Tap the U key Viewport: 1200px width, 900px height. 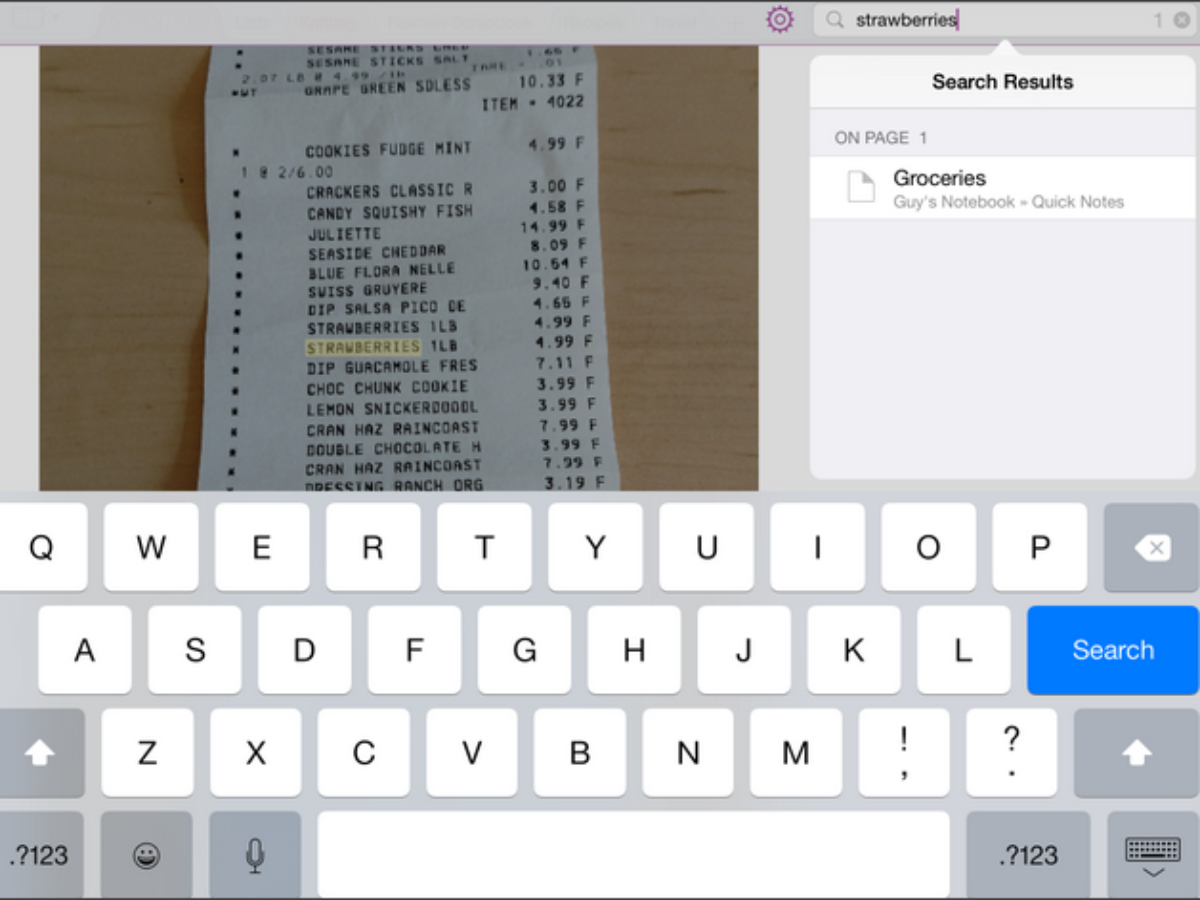point(706,547)
